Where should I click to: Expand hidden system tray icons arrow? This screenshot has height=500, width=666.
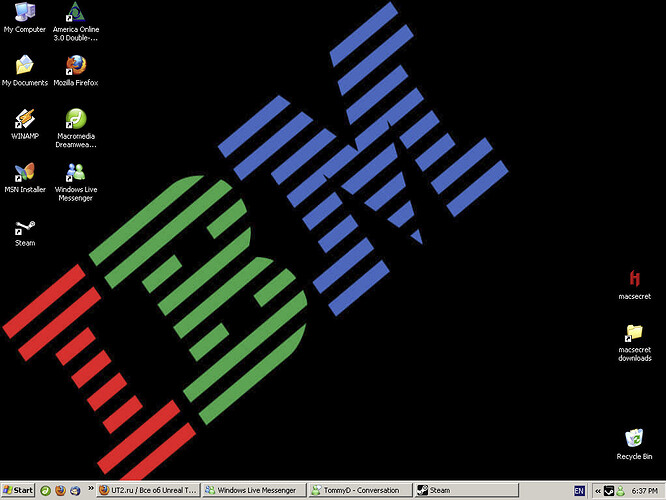pyautogui.click(x=597, y=491)
